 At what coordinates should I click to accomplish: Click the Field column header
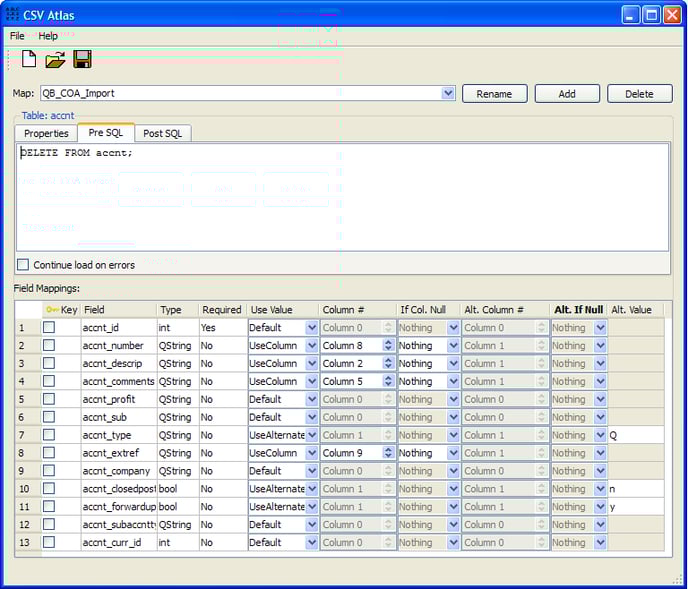click(x=118, y=310)
